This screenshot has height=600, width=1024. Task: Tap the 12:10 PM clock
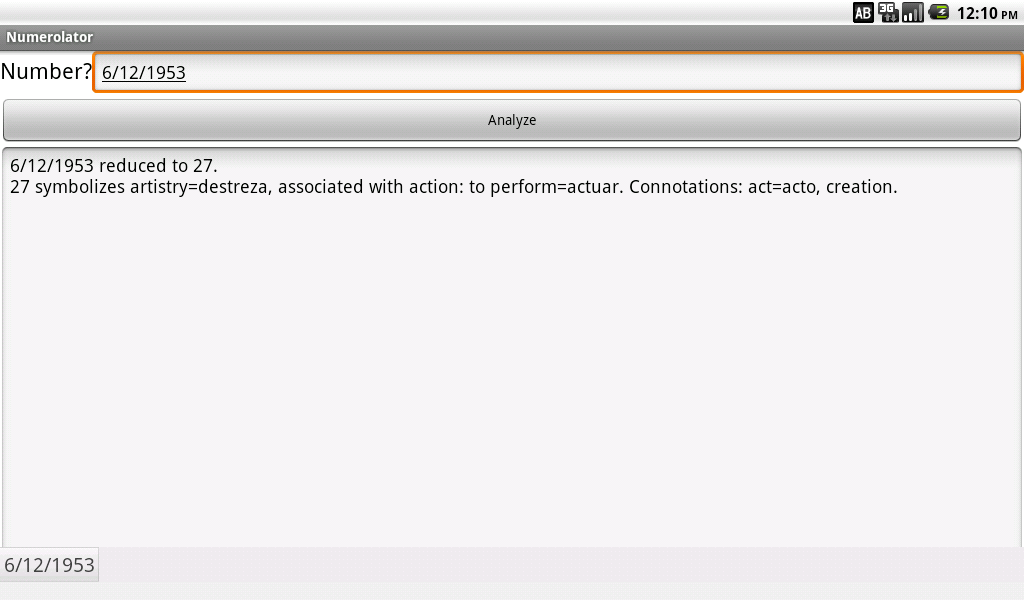coord(987,13)
